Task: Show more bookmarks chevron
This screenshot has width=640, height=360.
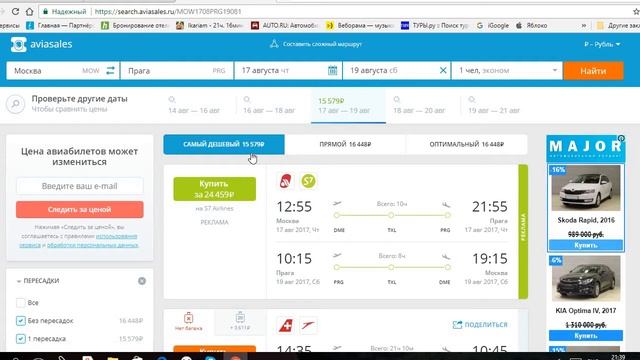Action: pyautogui.click(x=584, y=25)
